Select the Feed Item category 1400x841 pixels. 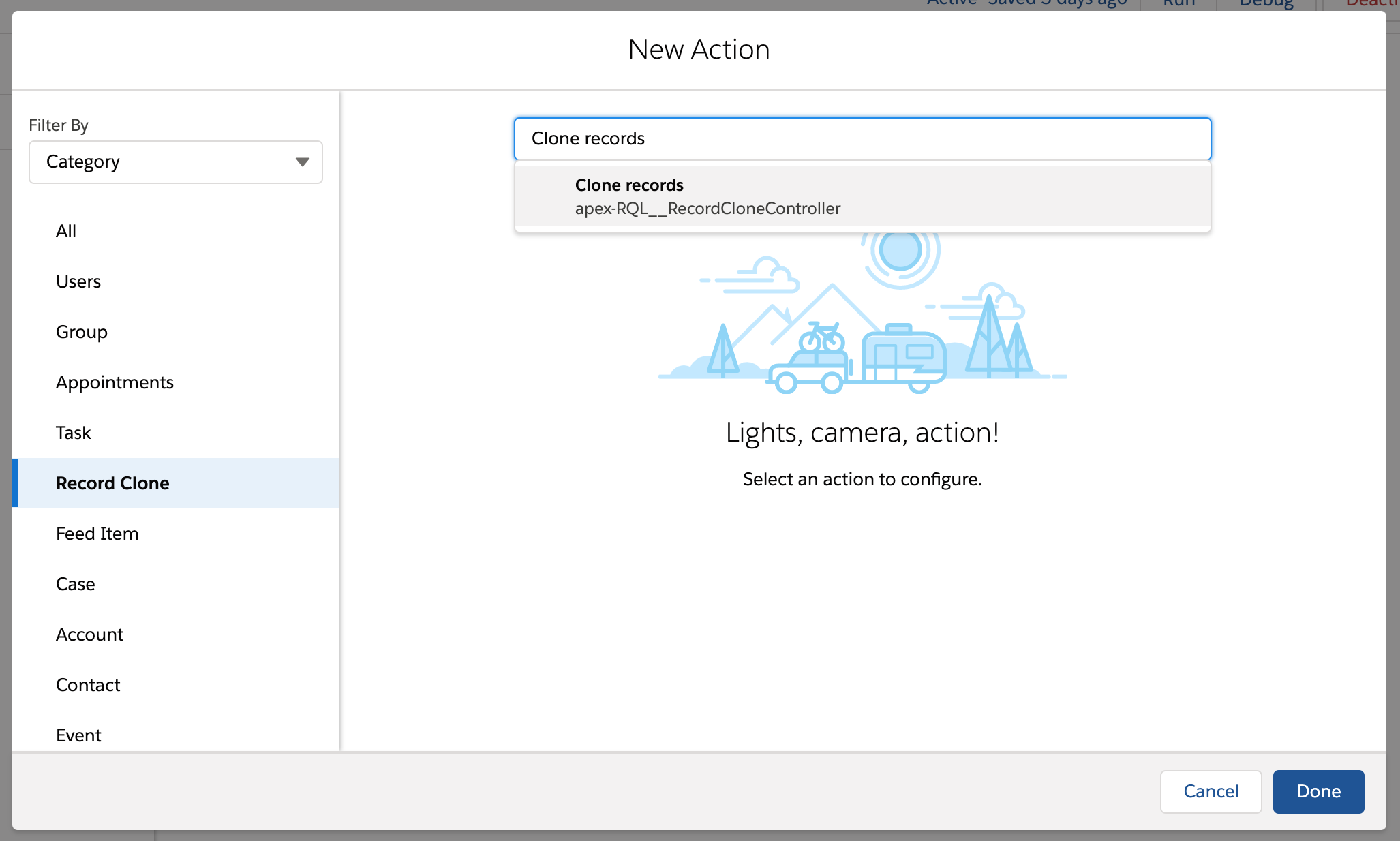97,534
